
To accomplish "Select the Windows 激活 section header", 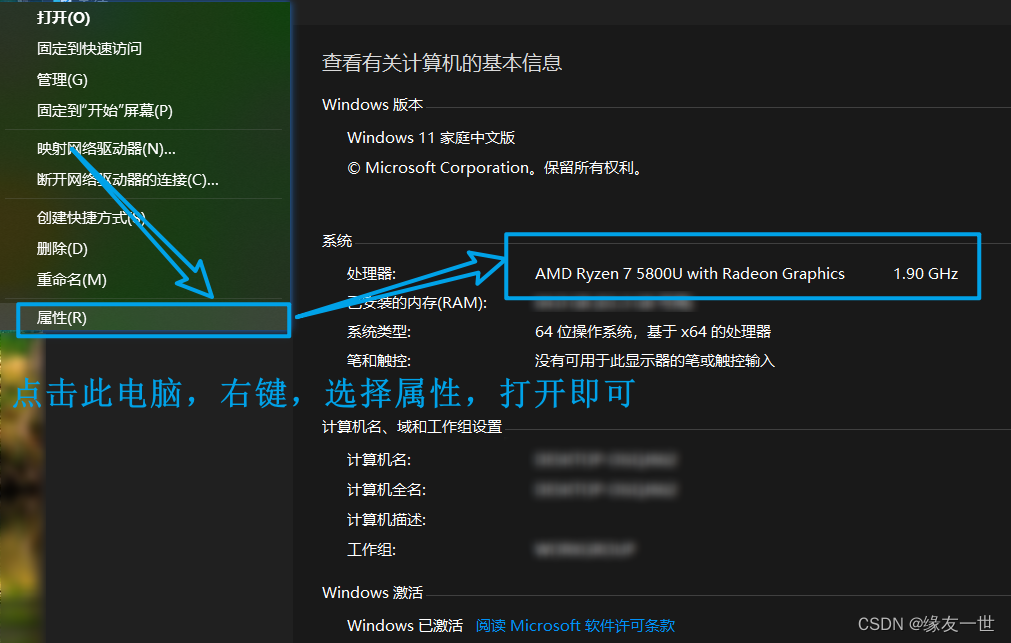I will 372,592.
